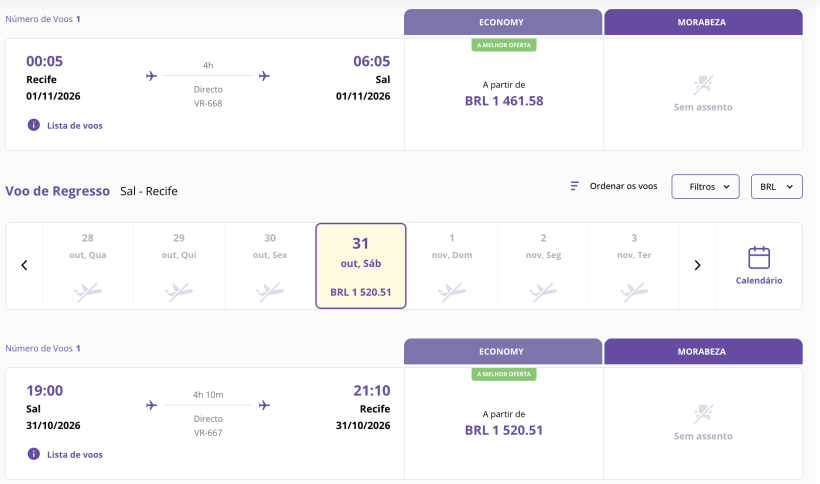
Task: Click info icon beside Sal departure flight list
Action: 33,454
